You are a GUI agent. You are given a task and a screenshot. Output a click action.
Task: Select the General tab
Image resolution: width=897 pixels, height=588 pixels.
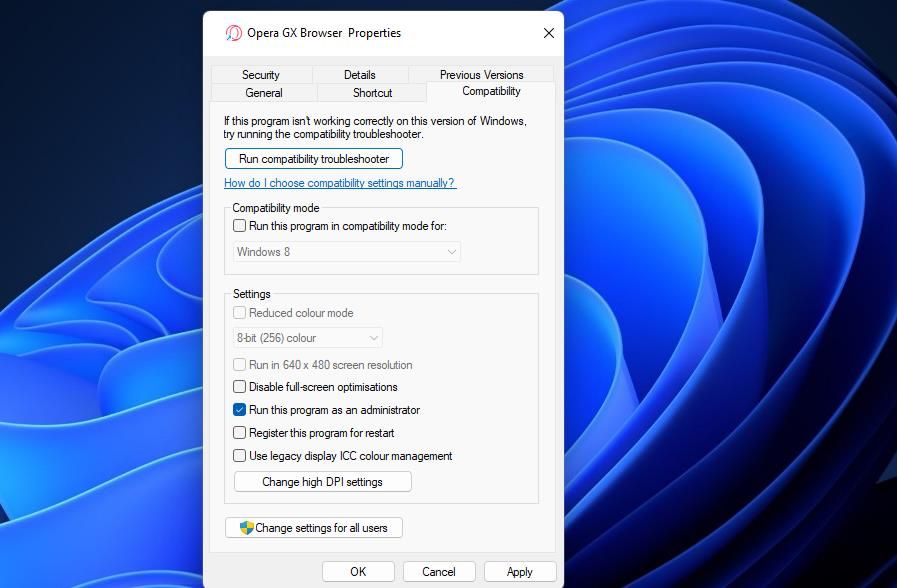(264, 93)
